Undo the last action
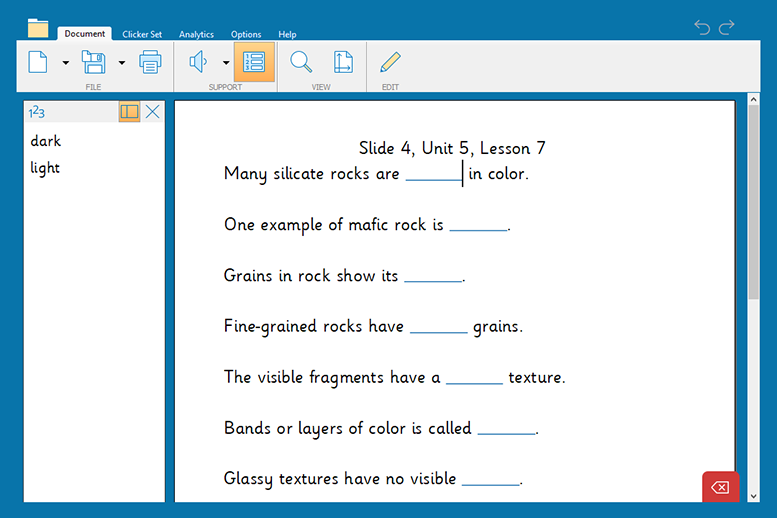 [x=702, y=27]
